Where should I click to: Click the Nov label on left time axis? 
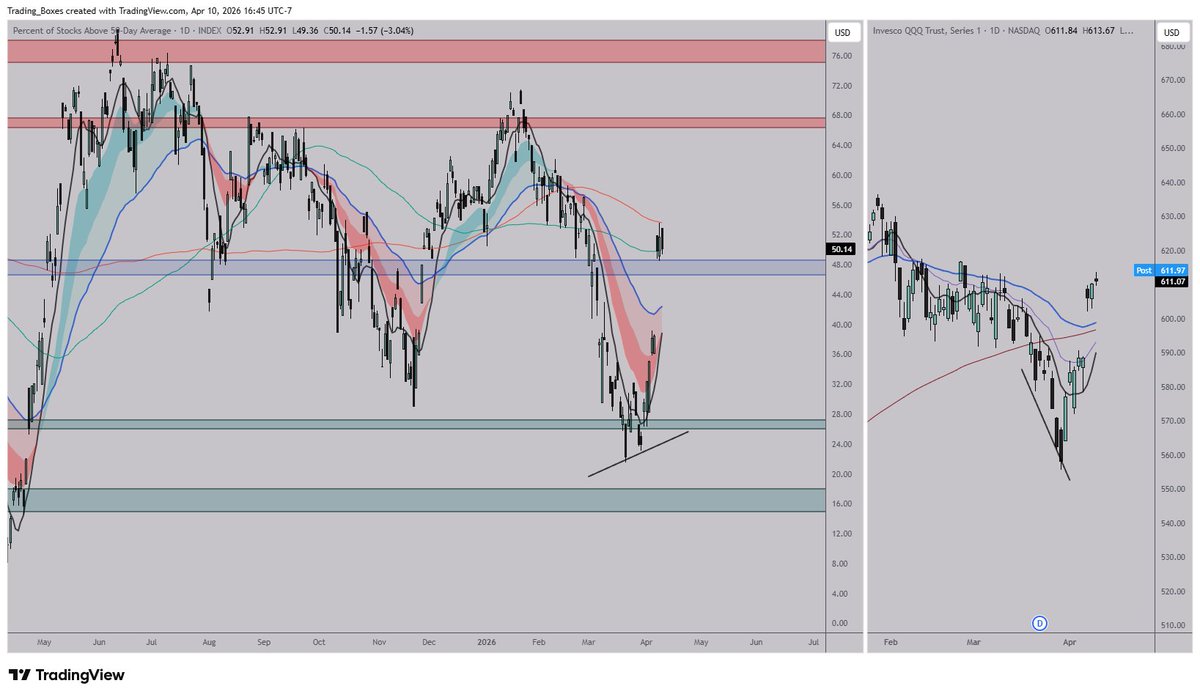pos(377,645)
